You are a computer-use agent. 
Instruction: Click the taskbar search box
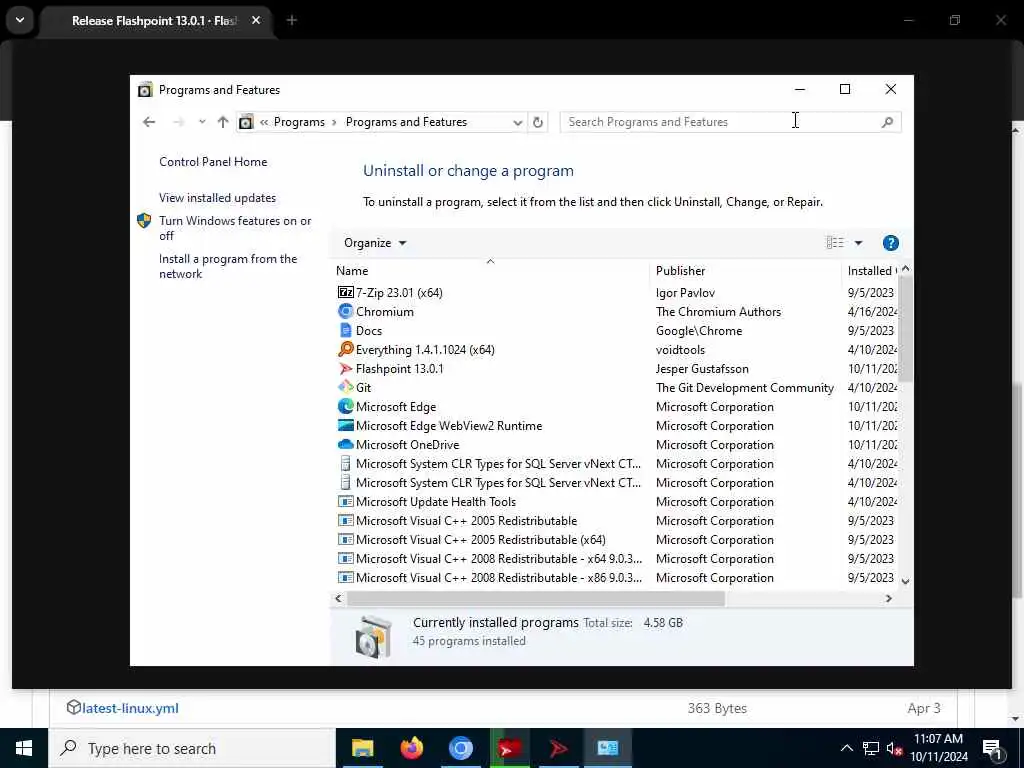coord(192,748)
